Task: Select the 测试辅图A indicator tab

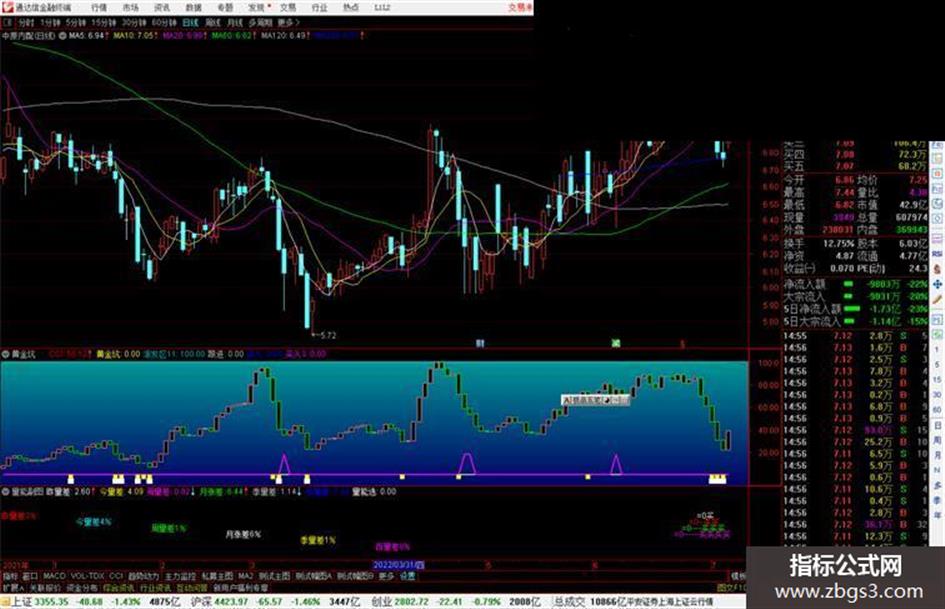Action: tap(313, 576)
